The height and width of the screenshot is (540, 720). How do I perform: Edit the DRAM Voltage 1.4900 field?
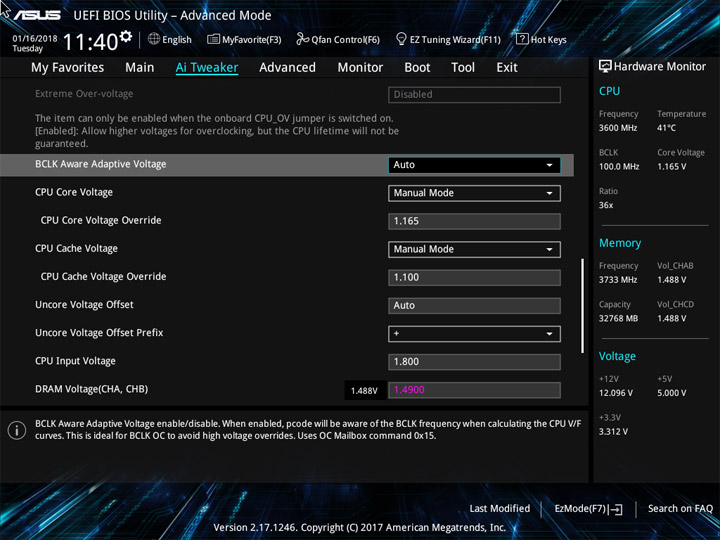474,390
